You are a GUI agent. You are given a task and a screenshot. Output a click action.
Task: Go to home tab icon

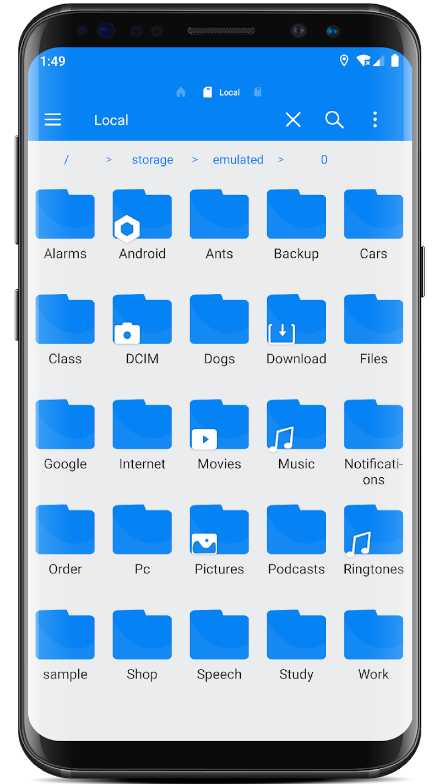181,92
